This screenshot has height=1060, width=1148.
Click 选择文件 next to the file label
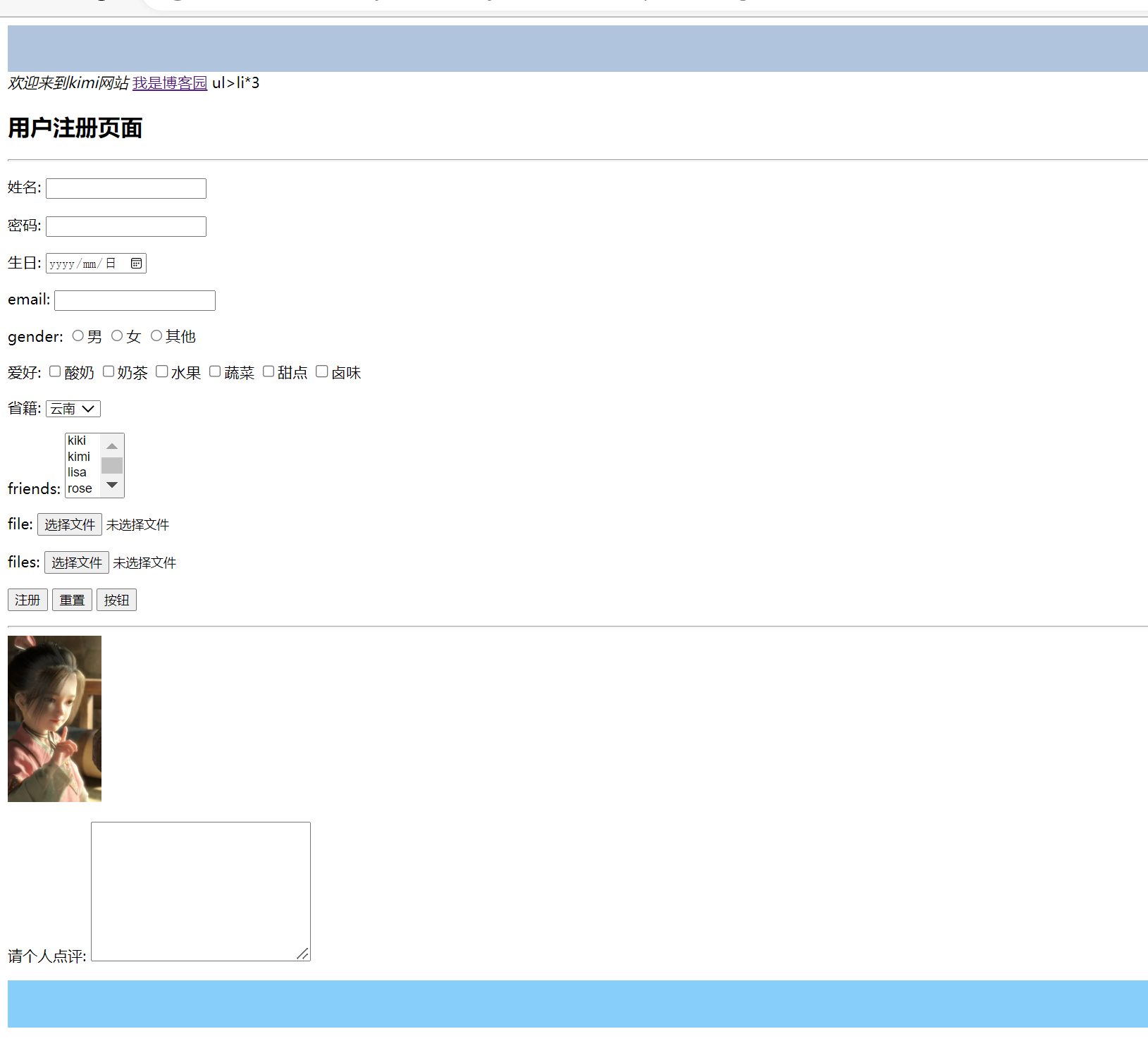click(x=70, y=524)
